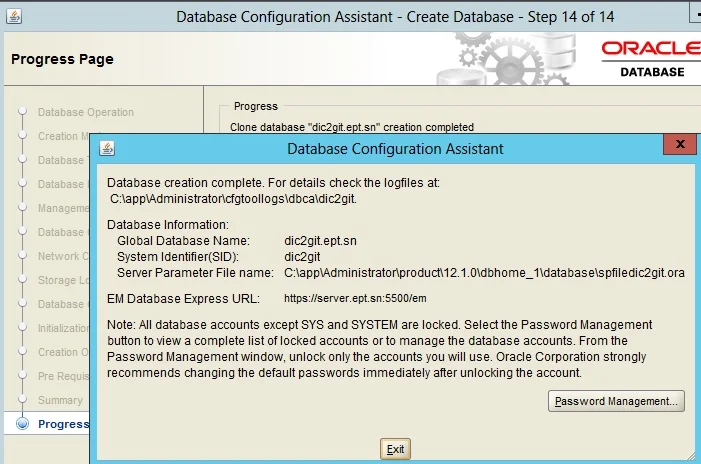Select the Progress step in sidebar
The height and width of the screenshot is (464, 701).
tap(63, 424)
